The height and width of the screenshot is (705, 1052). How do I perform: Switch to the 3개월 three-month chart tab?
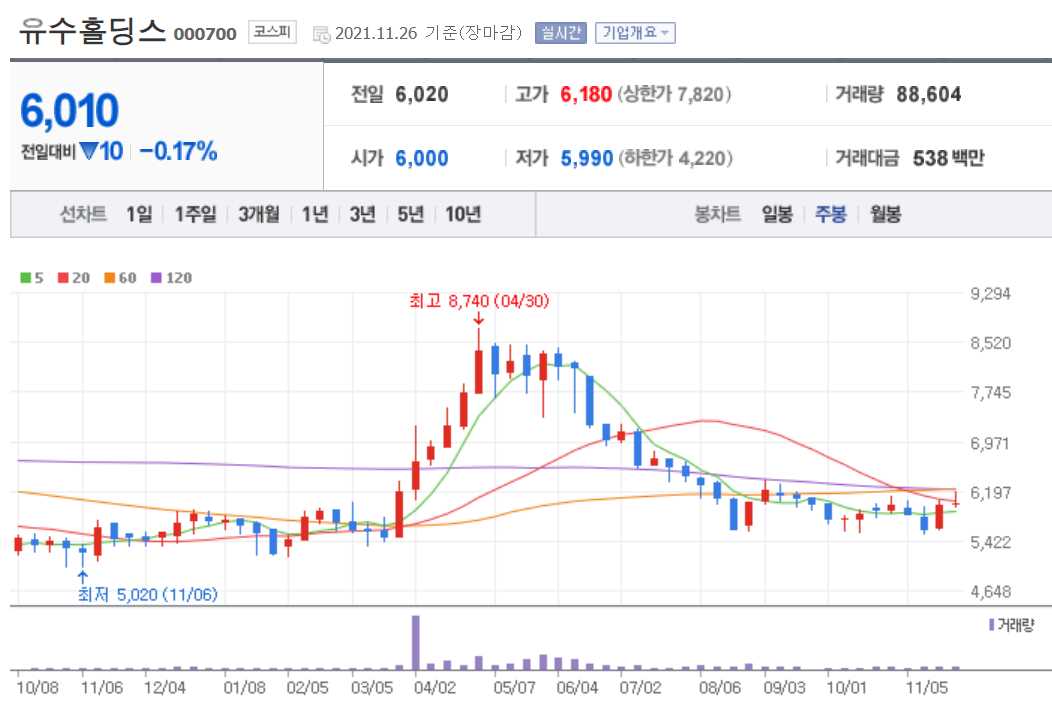pos(258,213)
